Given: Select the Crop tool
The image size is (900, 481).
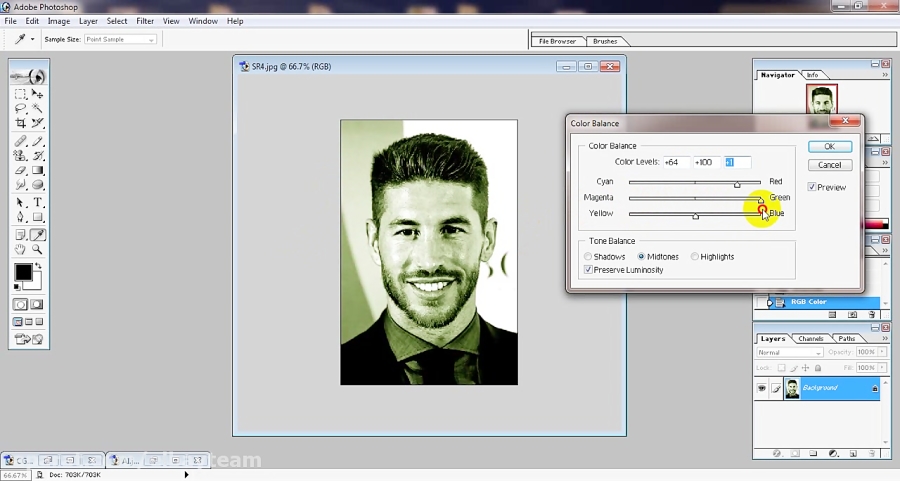Looking at the screenshot, I should click(x=21, y=123).
